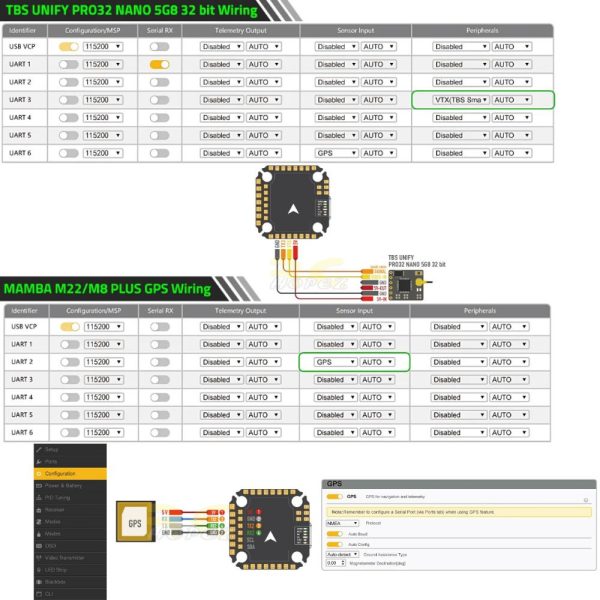The image size is (600, 600).
Task: Click Serial RX column header in Mamba table
Action: pyautogui.click(x=160, y=311)
